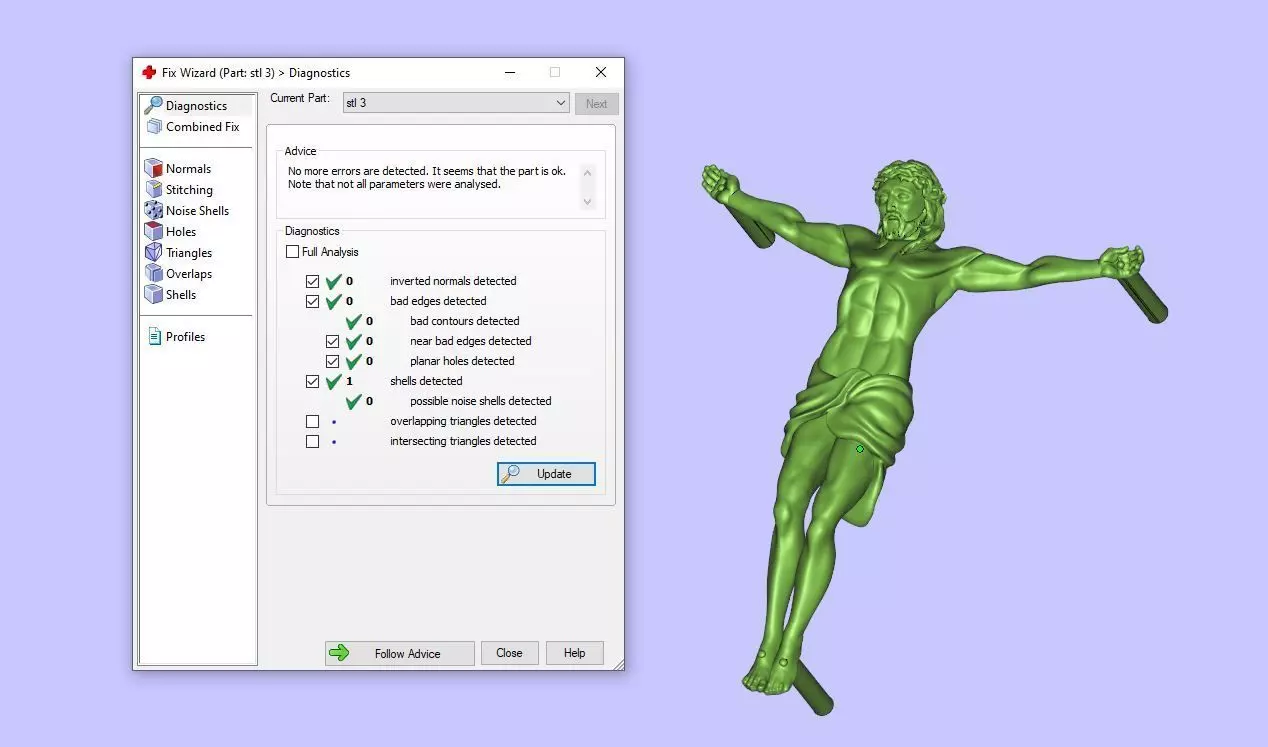Click the Advice box scroll up arrow

[x=587, y=173]
